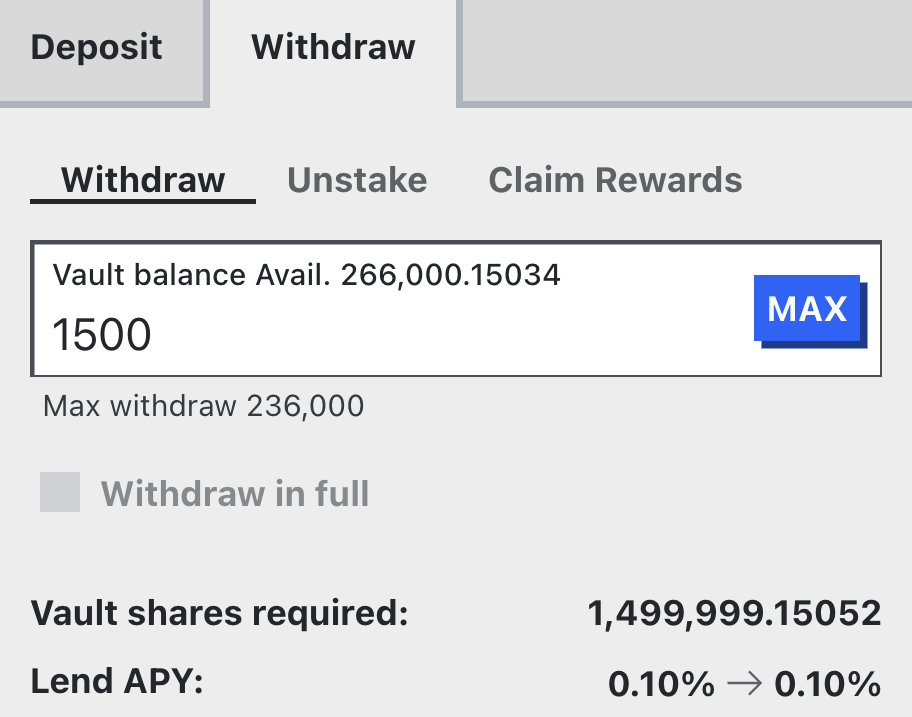Click the Lend APY label

pyautogui.click(x=117, y=682)
